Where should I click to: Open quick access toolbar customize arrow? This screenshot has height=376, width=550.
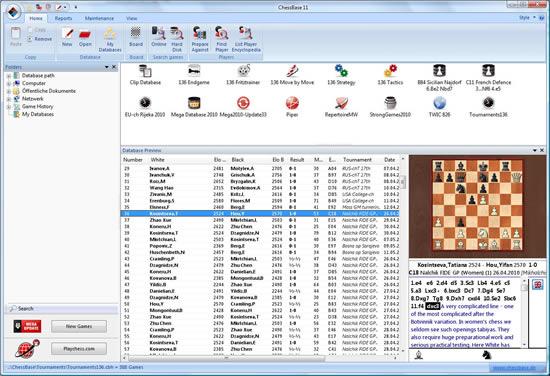click(75, 7)
